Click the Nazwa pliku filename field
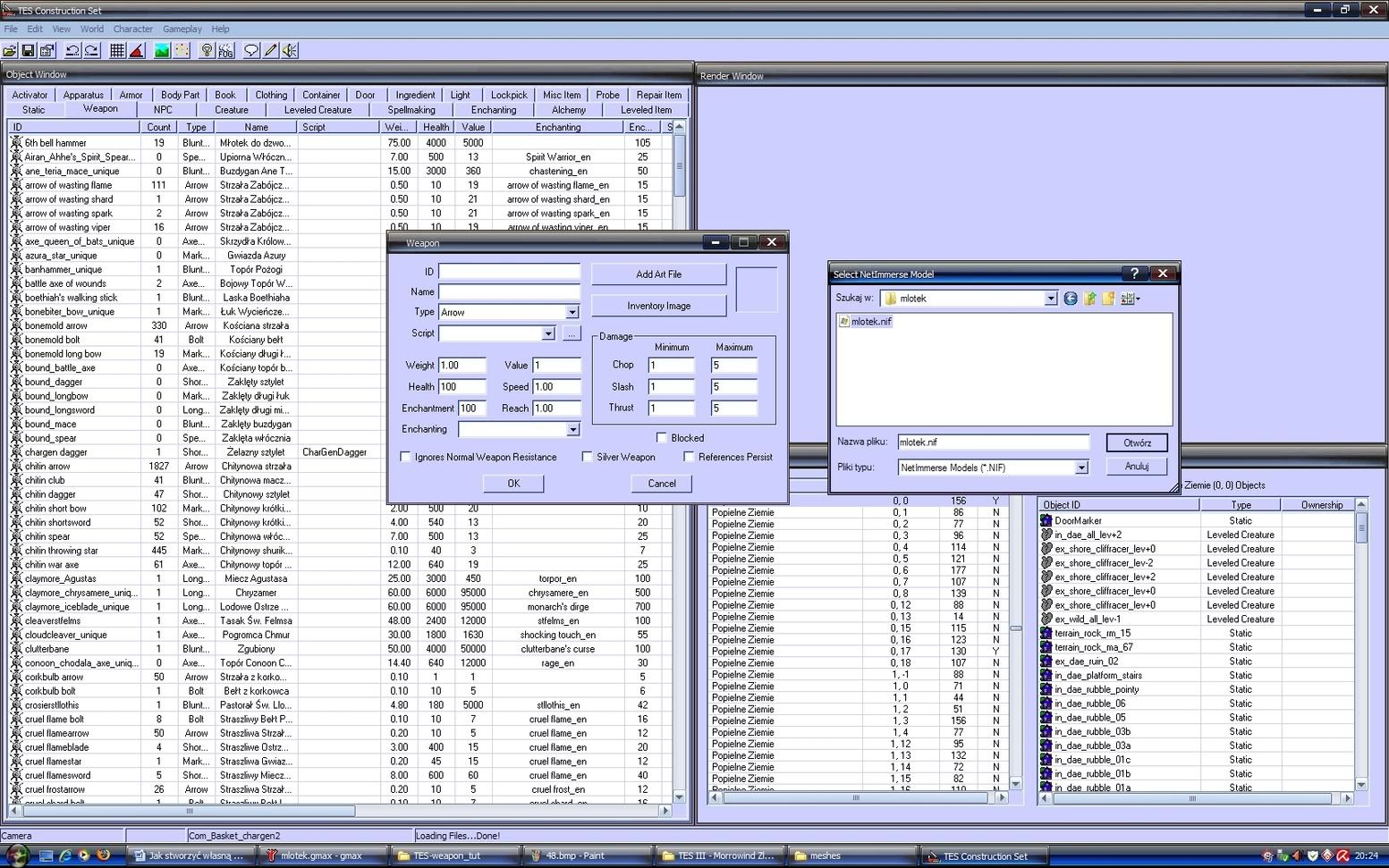This screenshot has height=868, width=1389. click(994, 442)
